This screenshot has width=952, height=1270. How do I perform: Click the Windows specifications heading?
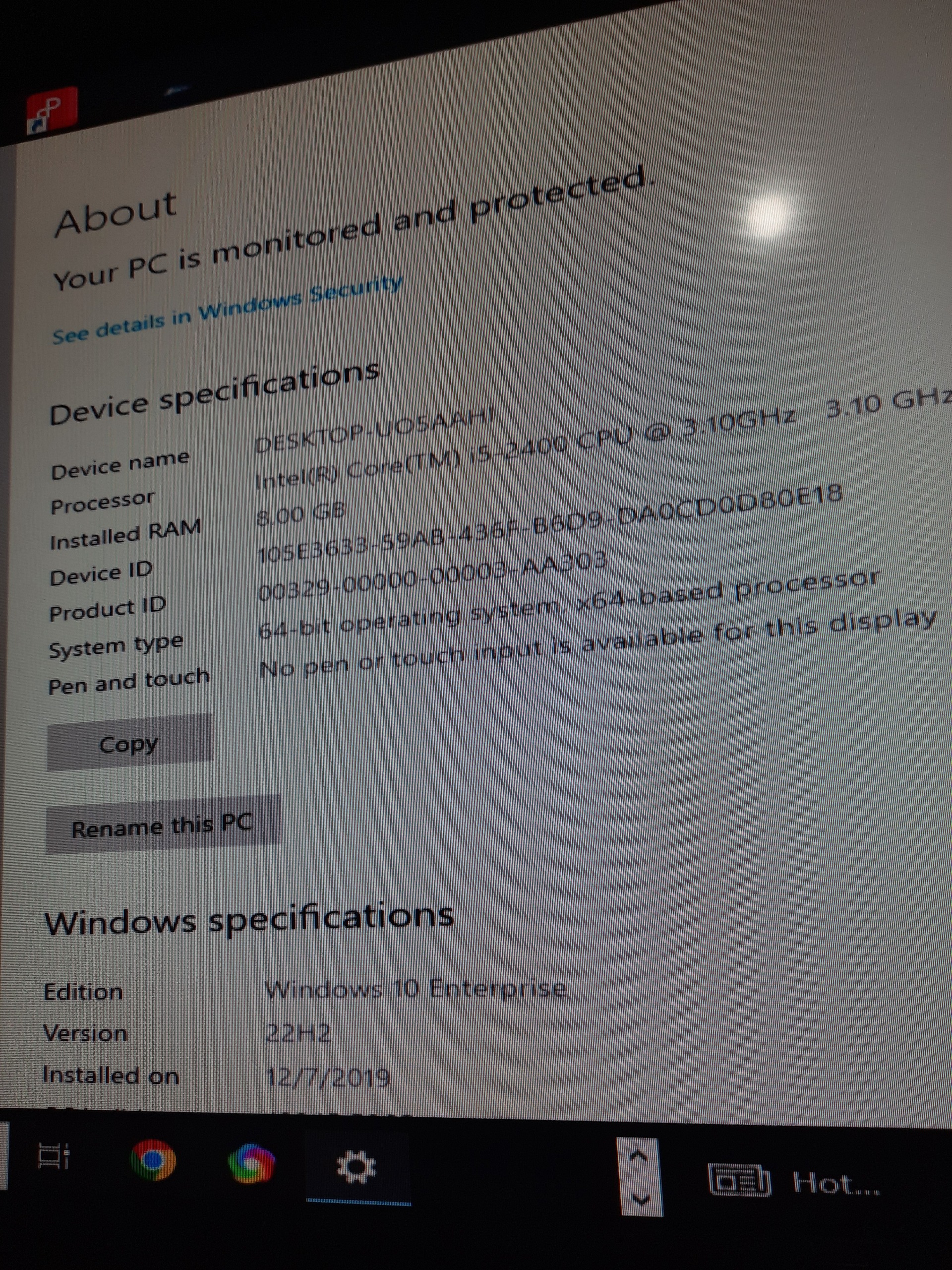pos(249,919)
